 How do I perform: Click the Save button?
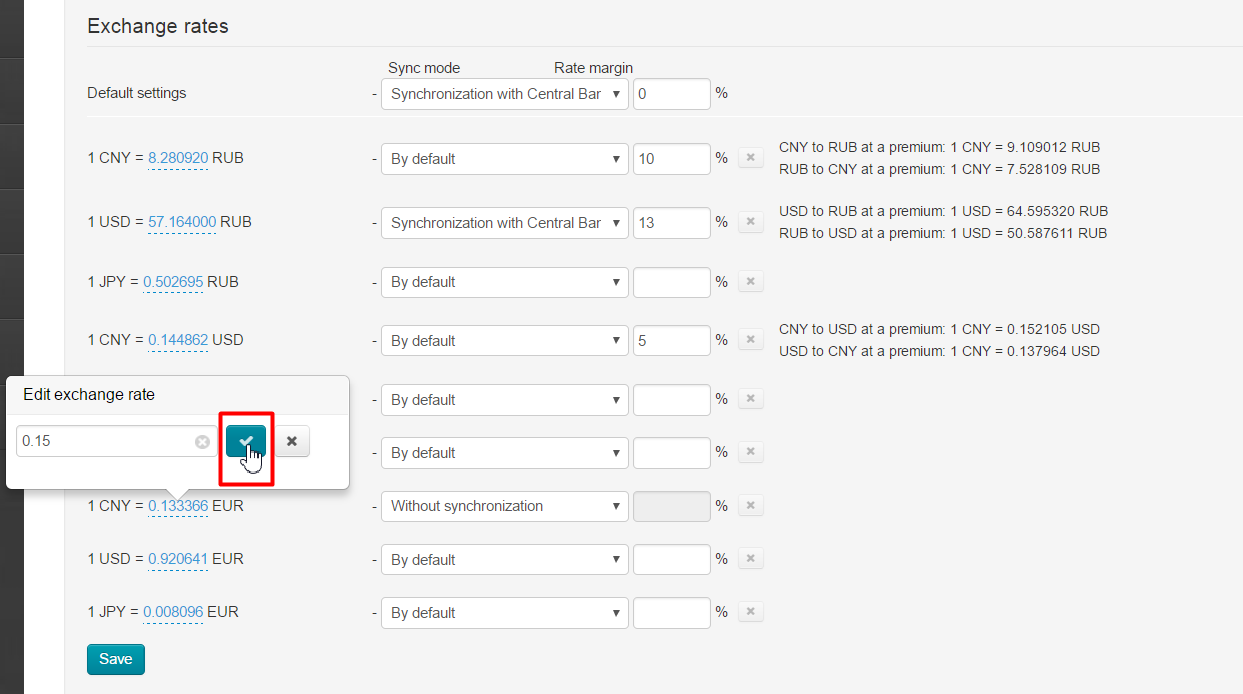[x=116, y=659]
